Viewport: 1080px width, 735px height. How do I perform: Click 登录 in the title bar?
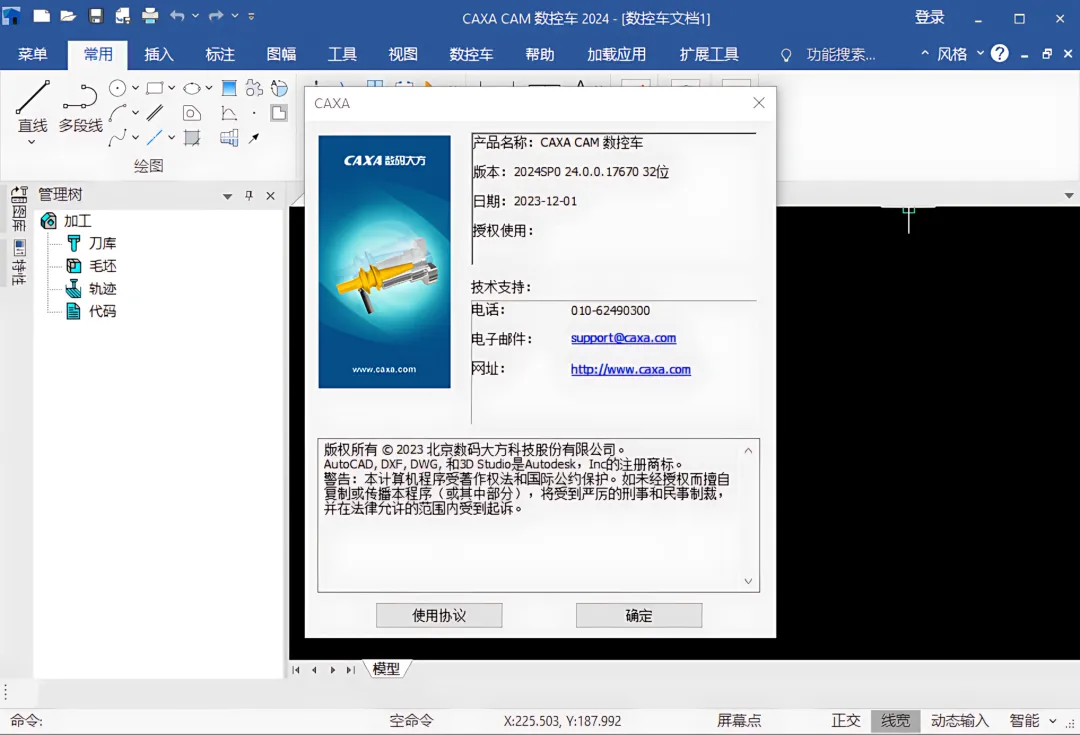pyautogui.click(x=929, y=17)
